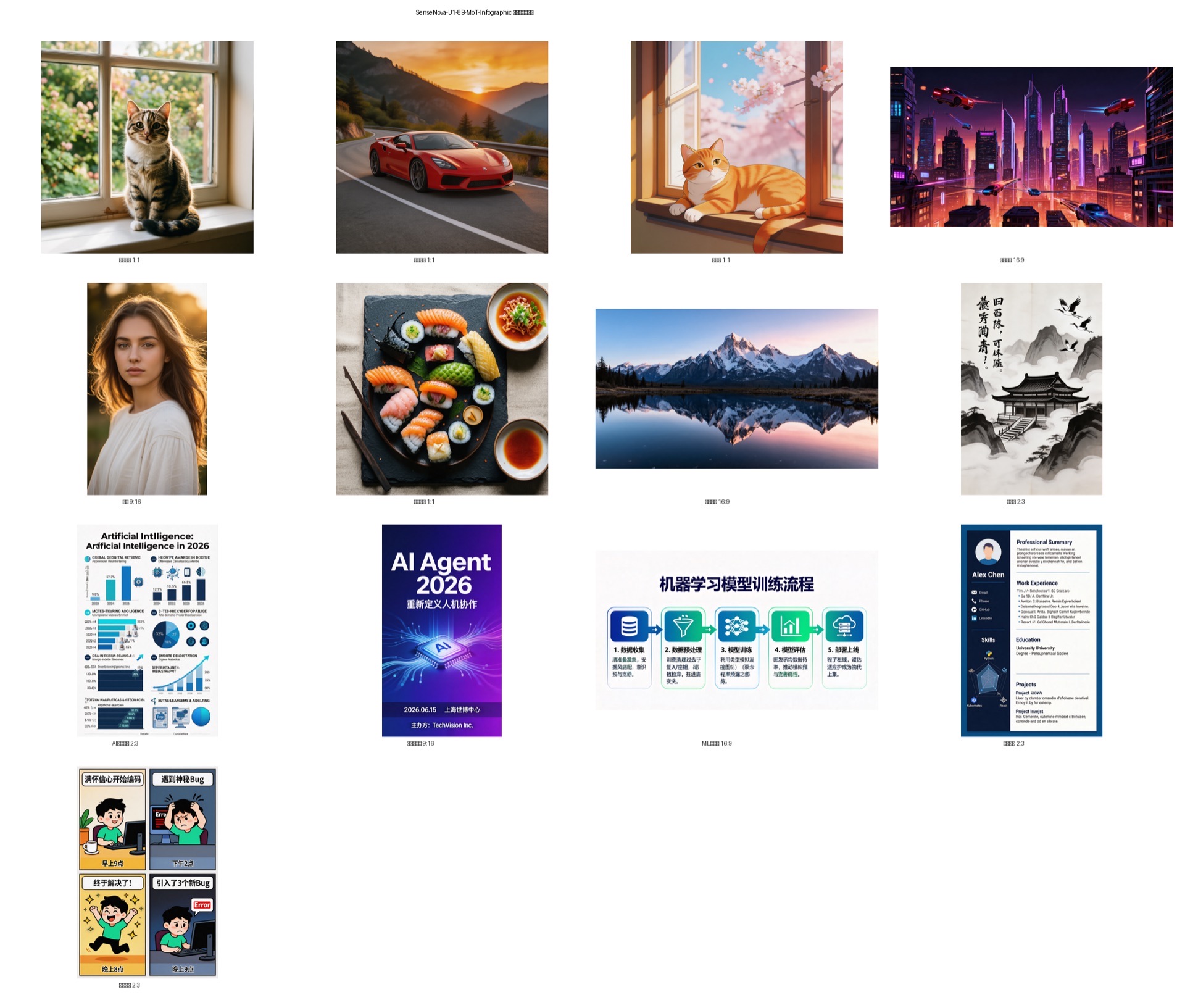Click the 2:3 caption under the comic
This screenshot has width=1185, height=1008.
(130, 985)
